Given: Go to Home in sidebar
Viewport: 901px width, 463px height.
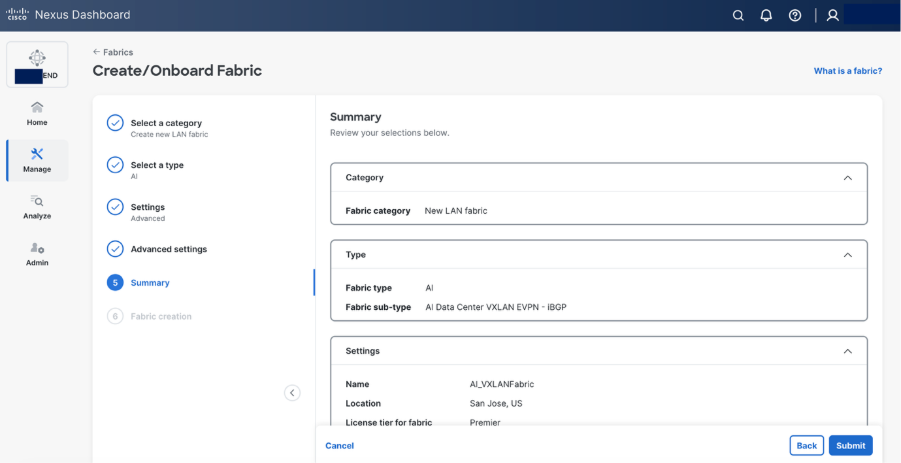Looking at the screenshot, I should click(x=37, y=113).
